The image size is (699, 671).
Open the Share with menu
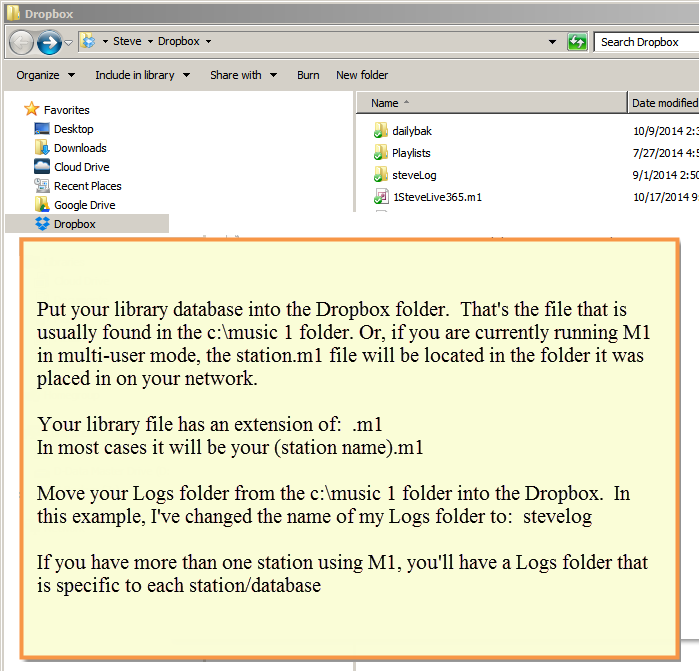[243, 75]
